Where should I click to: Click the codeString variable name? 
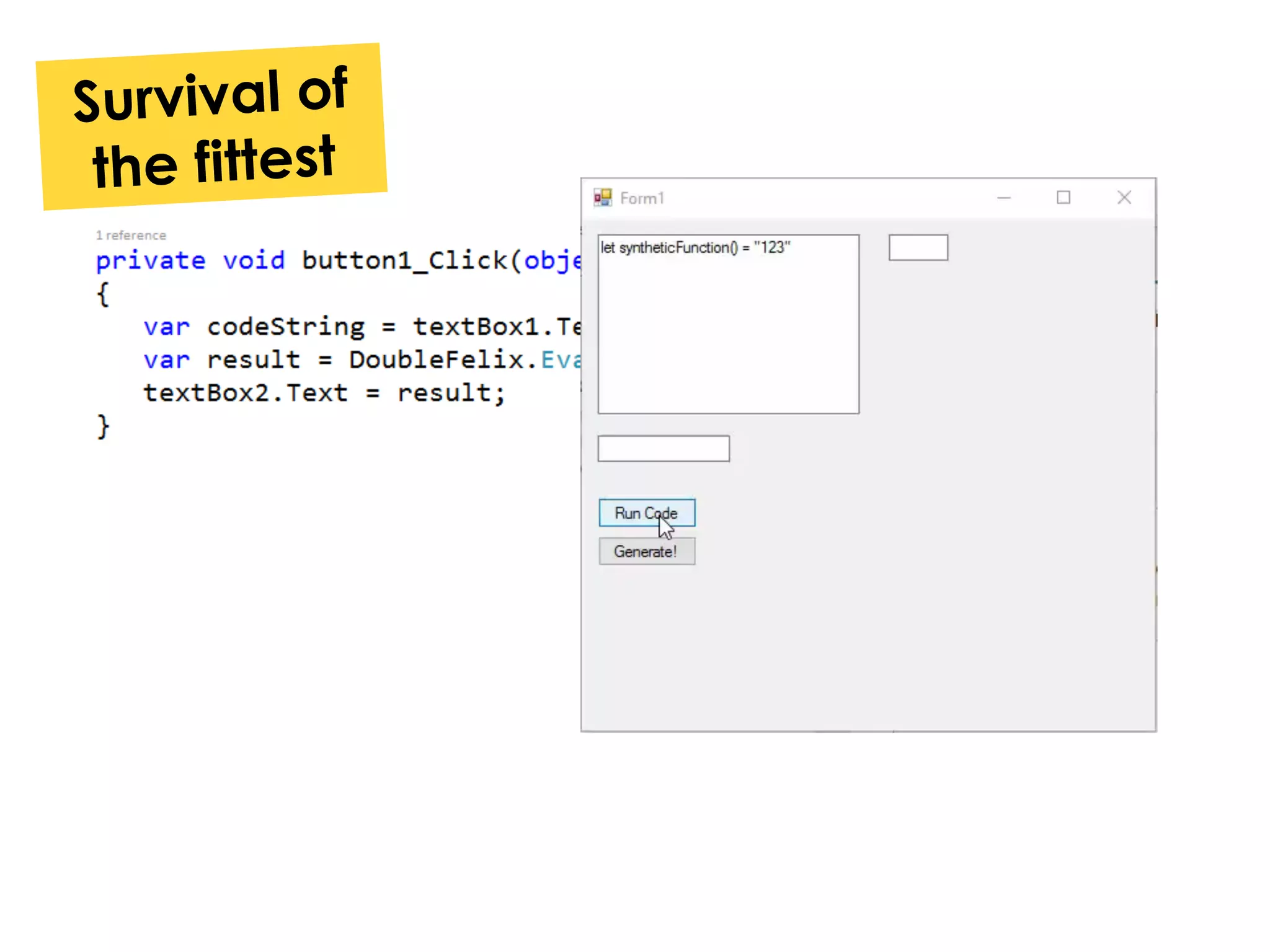286,327
